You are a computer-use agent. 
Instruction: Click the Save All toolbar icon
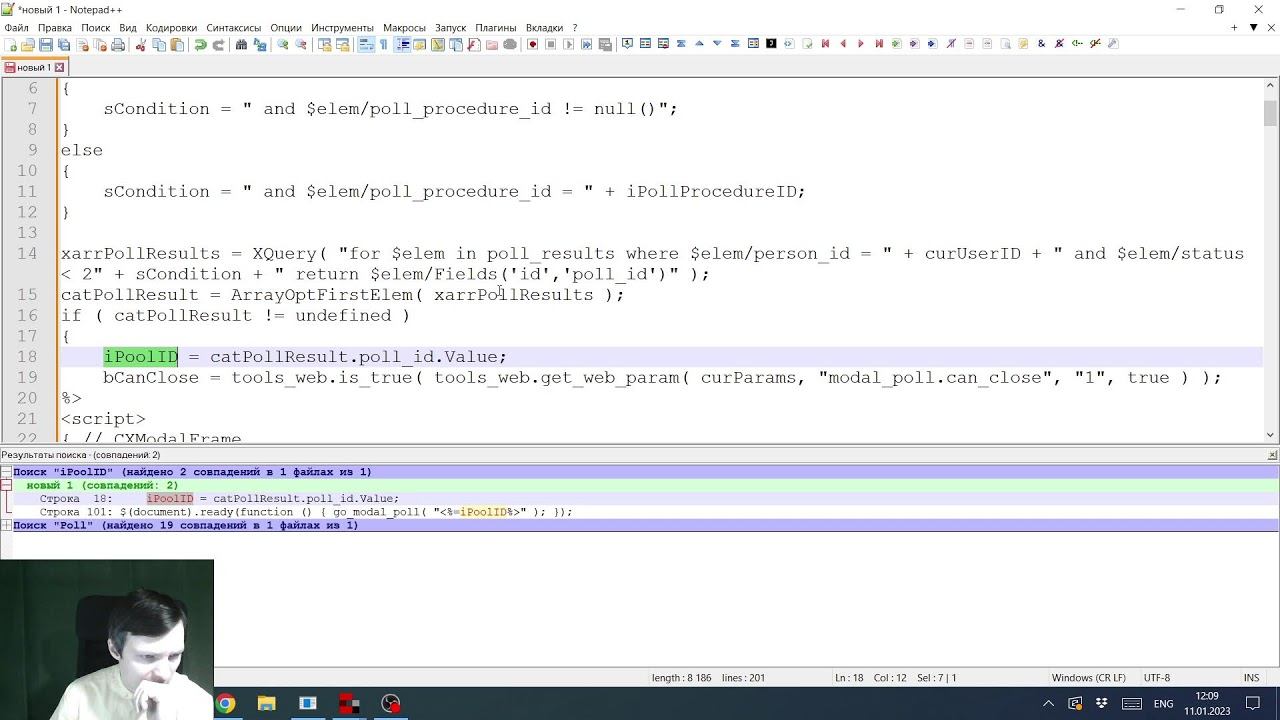click(x=64, y=44)
